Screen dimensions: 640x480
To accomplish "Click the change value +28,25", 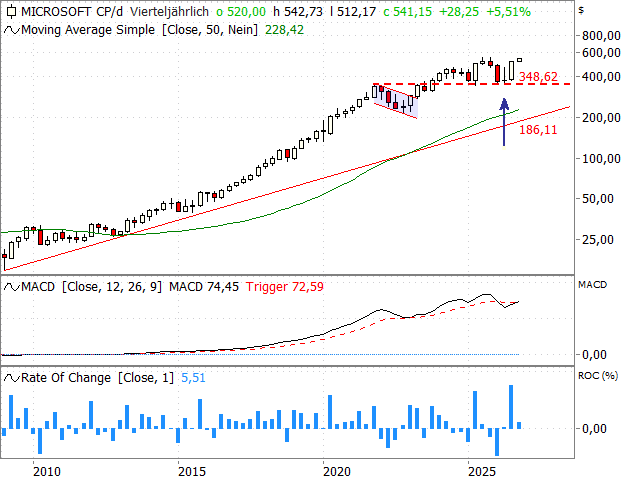I will pyautogui.click(x=459, y=11).
